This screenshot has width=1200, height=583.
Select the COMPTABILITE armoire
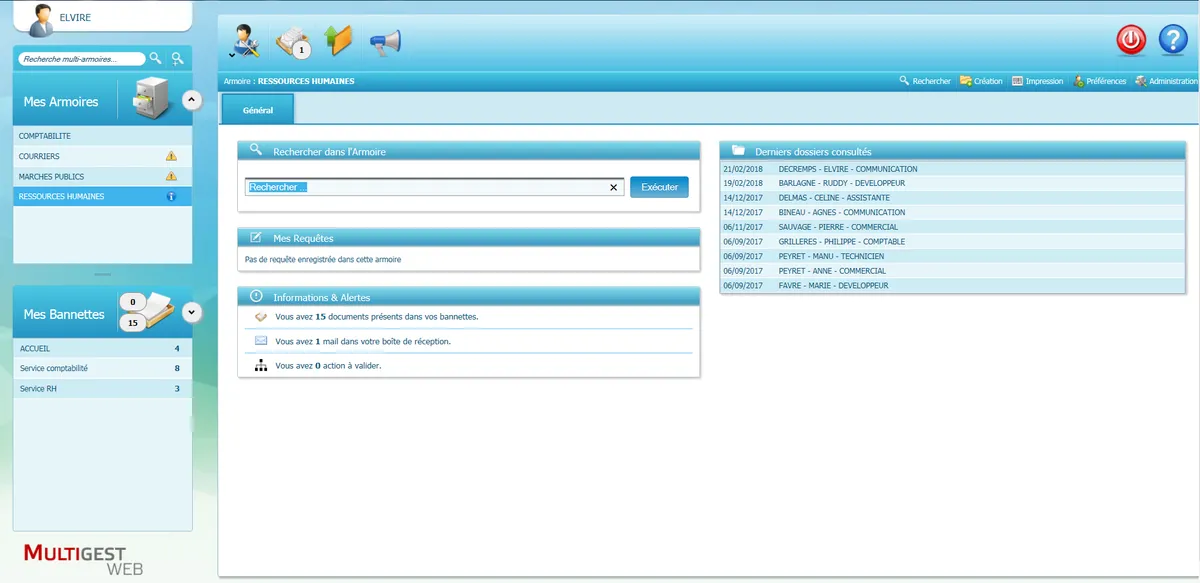(103, 136)
